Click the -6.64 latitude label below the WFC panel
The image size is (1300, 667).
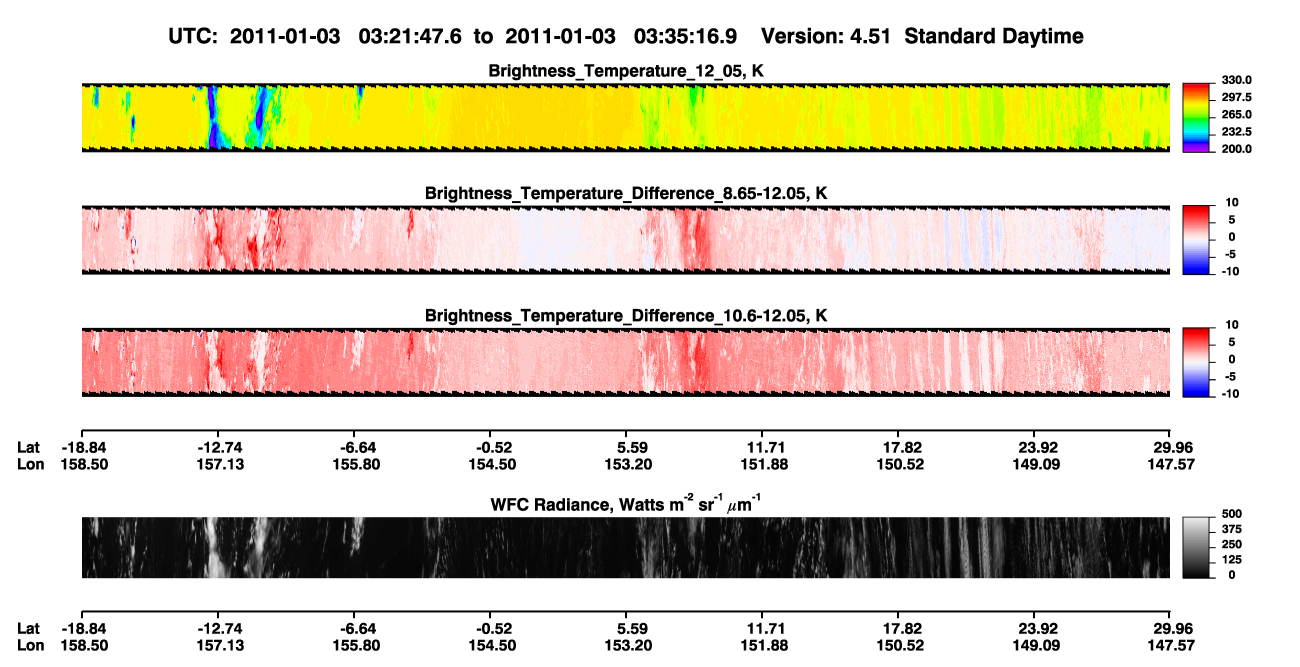click(x=353, y=628)
